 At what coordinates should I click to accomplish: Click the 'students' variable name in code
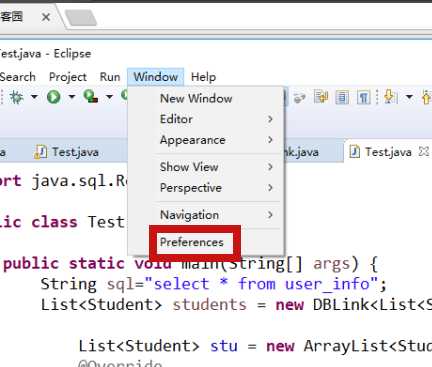[x=209, y=305]
